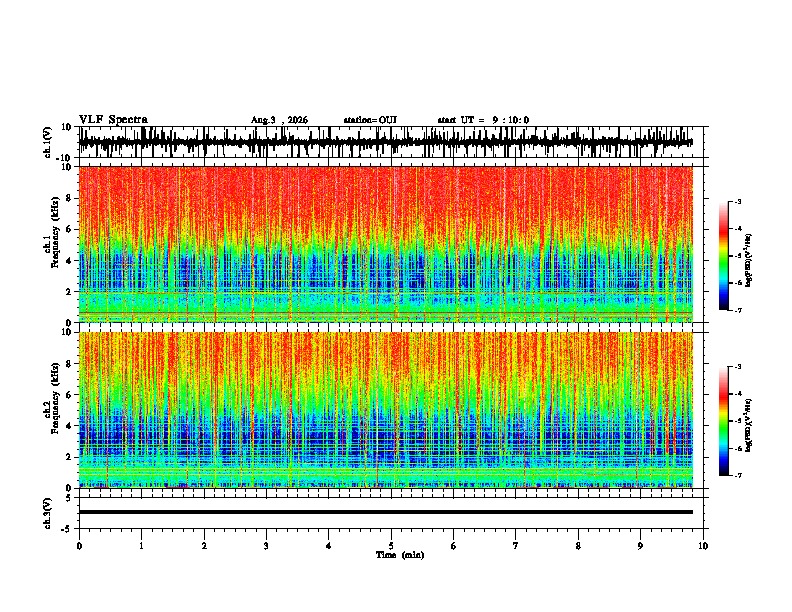The width and height of the screenshot is (792, 612).
Task: Click the ch.1 voltage waveform trace
Action: click(386, 142)
